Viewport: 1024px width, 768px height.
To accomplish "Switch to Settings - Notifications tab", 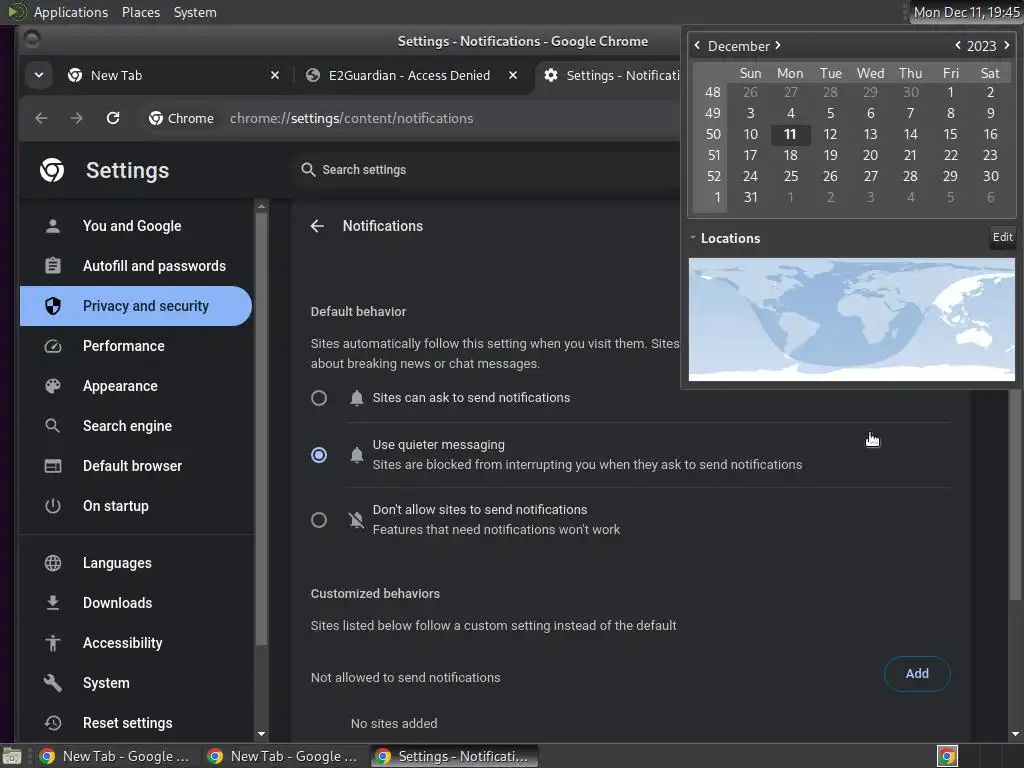I will [x=609, y=75].
